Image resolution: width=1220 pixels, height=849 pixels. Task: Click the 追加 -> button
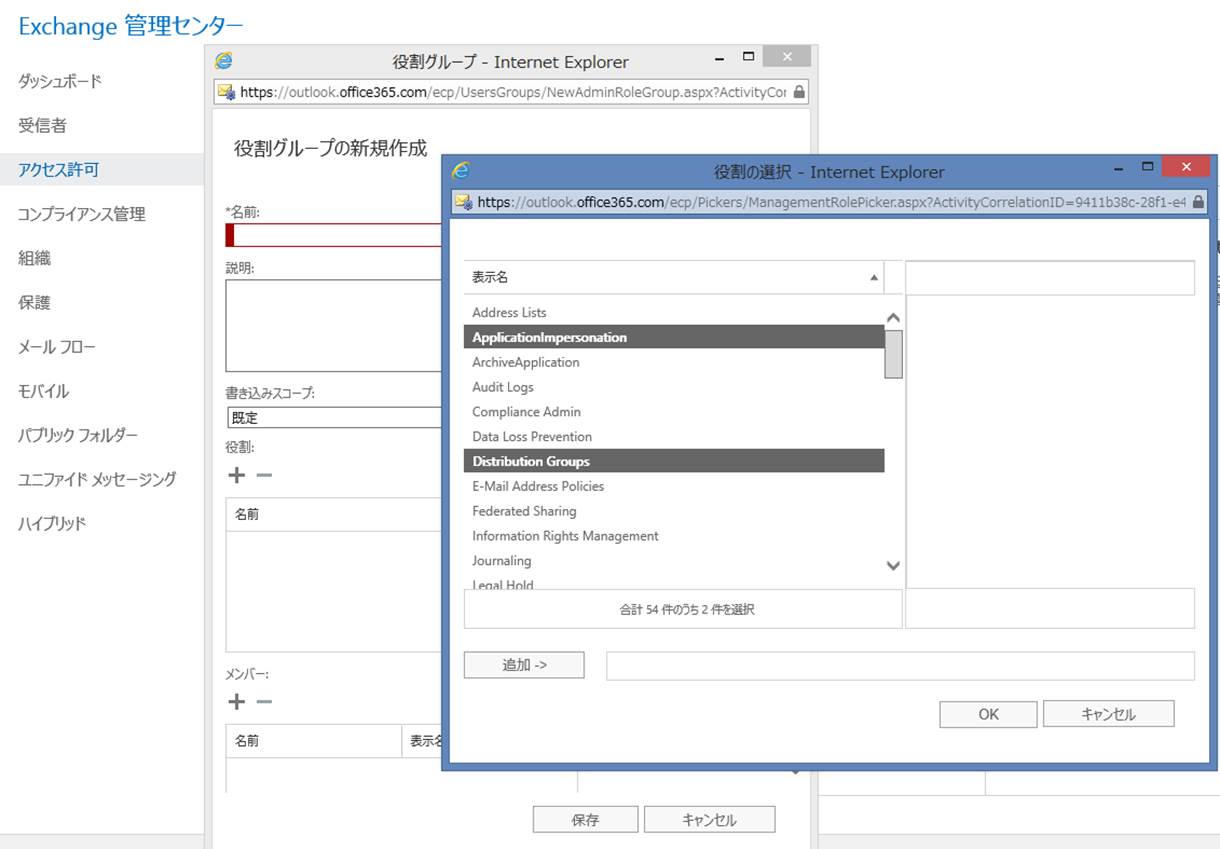coord(524,665)
